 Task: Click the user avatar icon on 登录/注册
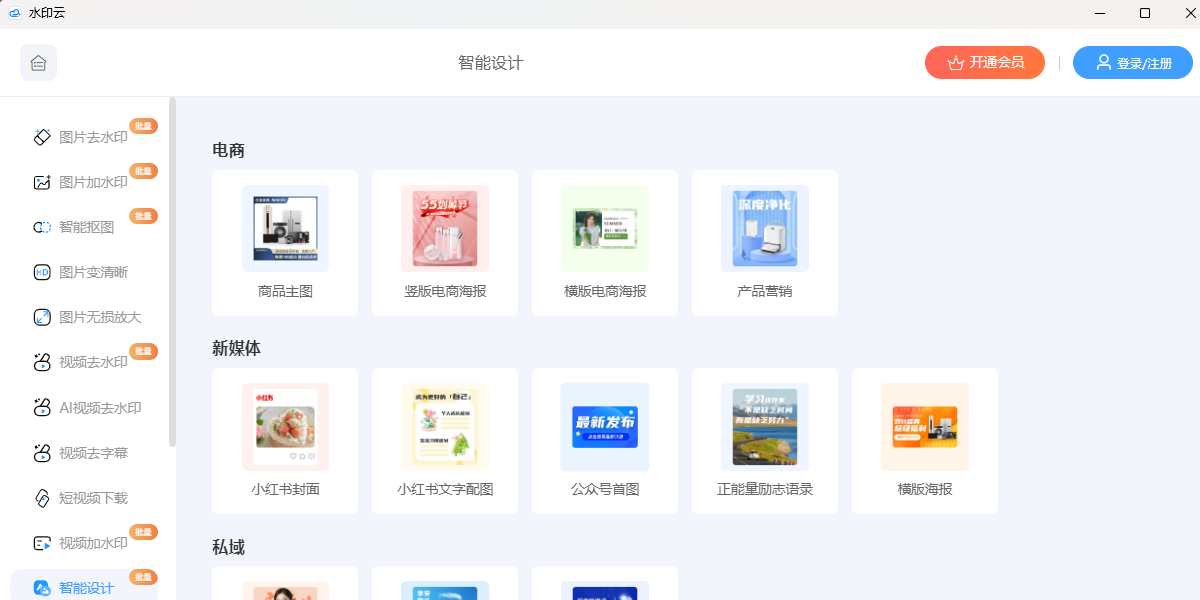tap(1104, 62)
